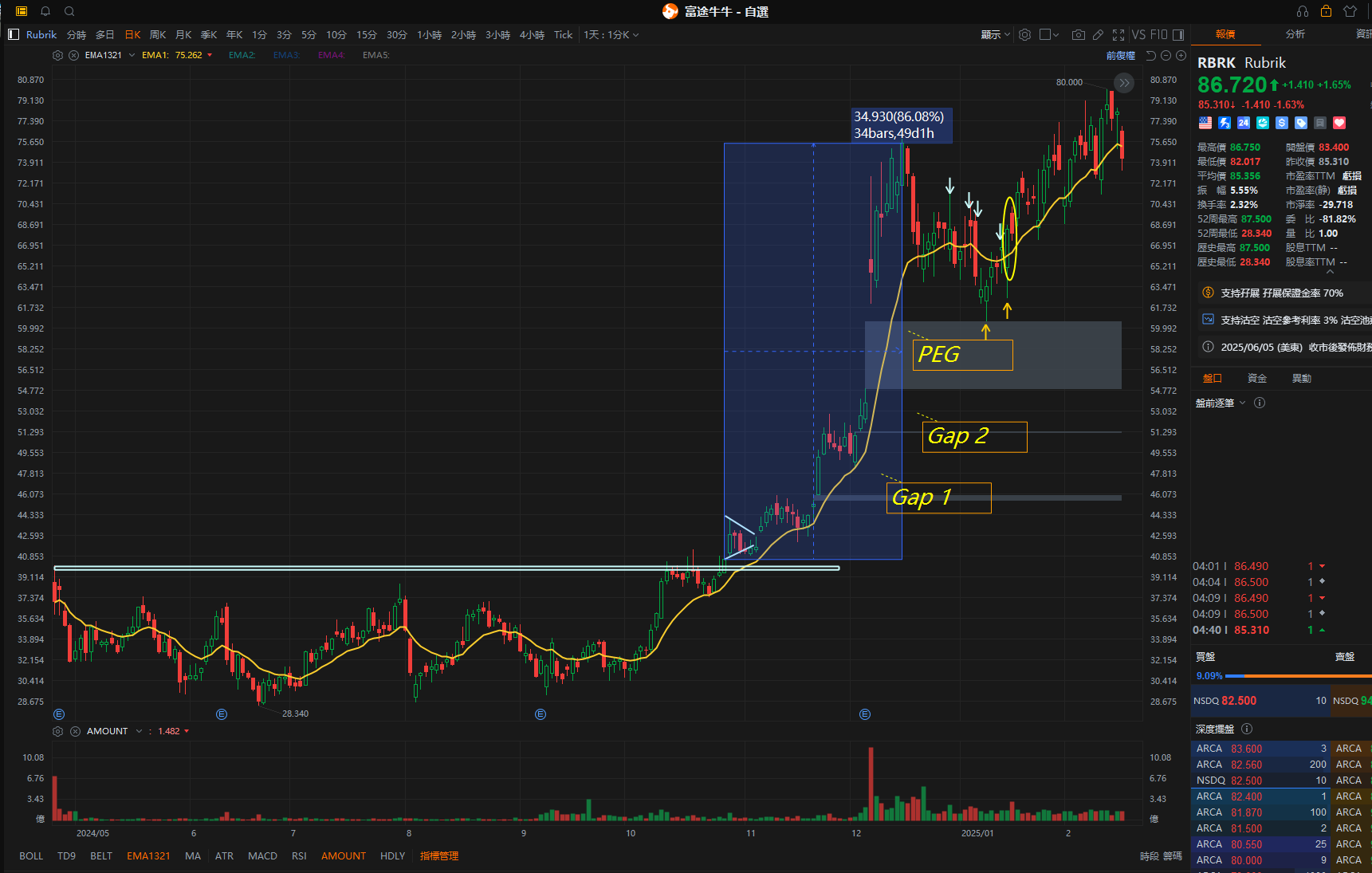The height and width of the screenshot is (873, 1372).
Task: Toggle the left sidebar panel
Action: pos(13,34)
